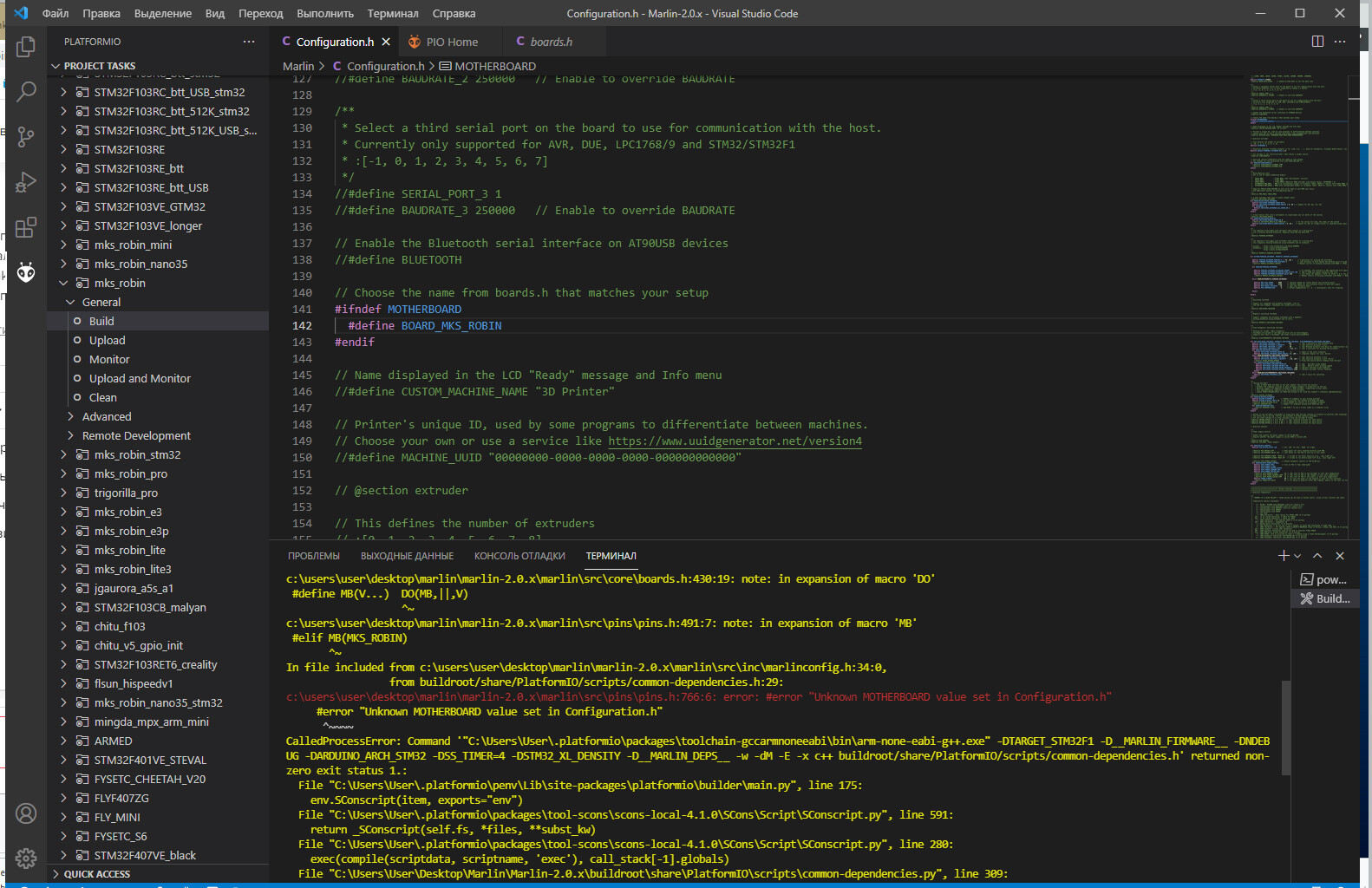This screenshot has width=1372, height=888.
Task: Open Run and Debug view icon
Action: tap(26, 182)
